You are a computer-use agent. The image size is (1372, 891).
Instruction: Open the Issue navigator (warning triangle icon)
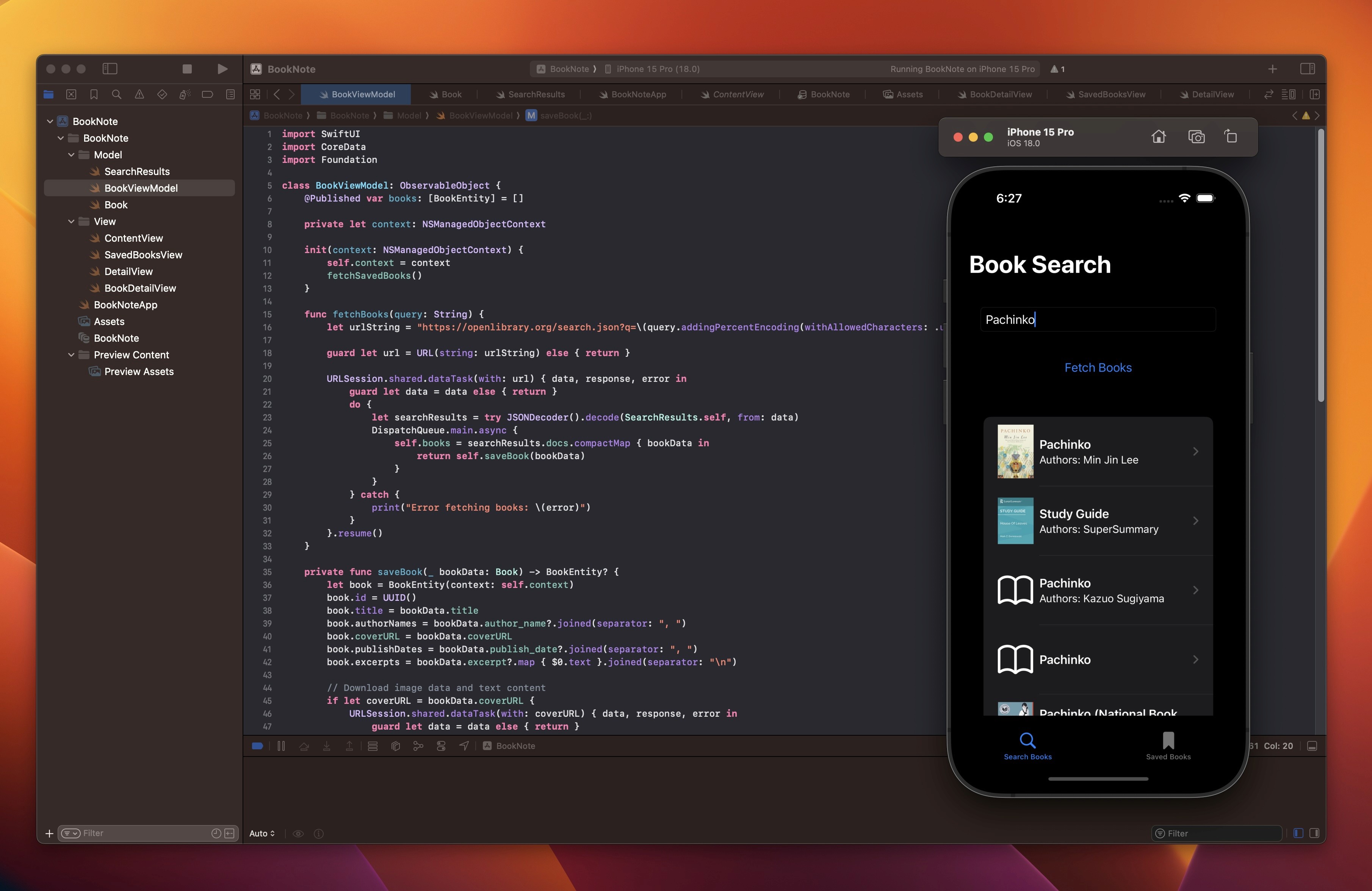(x=139, y=95)
